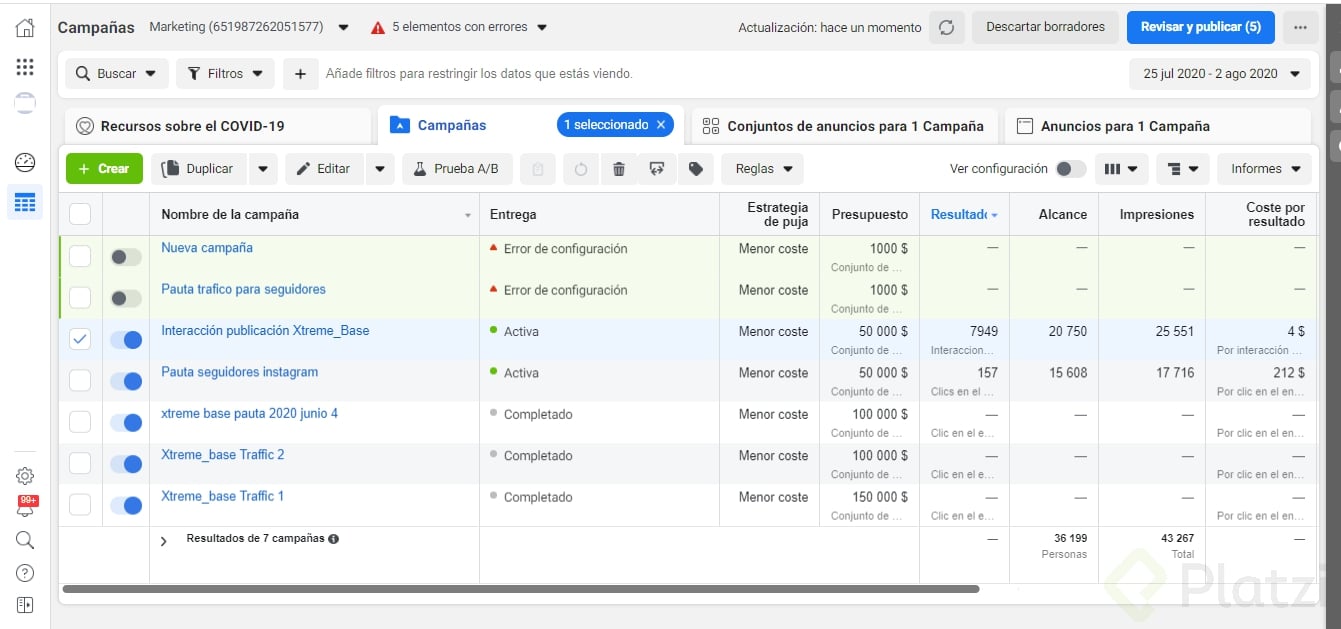
Task: Switch to Recursos sobre el COVID-19 tab
Action: tap(218, 126)
